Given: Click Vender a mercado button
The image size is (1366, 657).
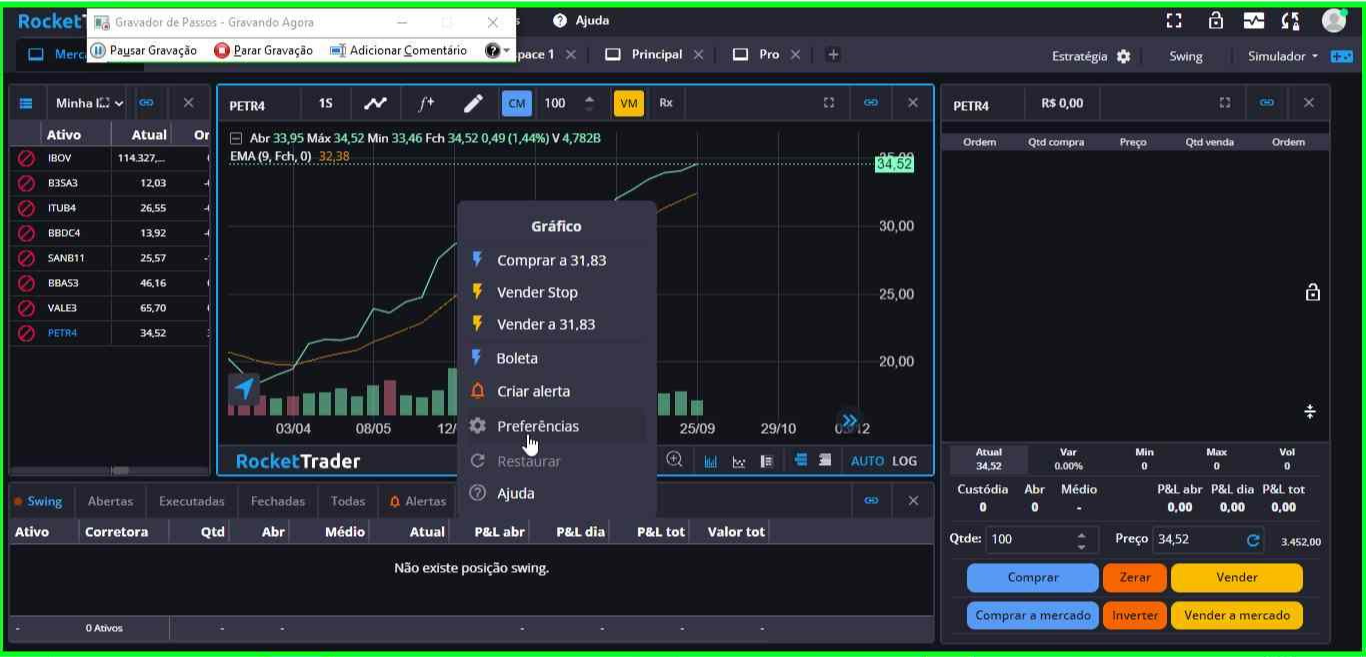Looking at the screenshot, I should (x=1237, y=615).
